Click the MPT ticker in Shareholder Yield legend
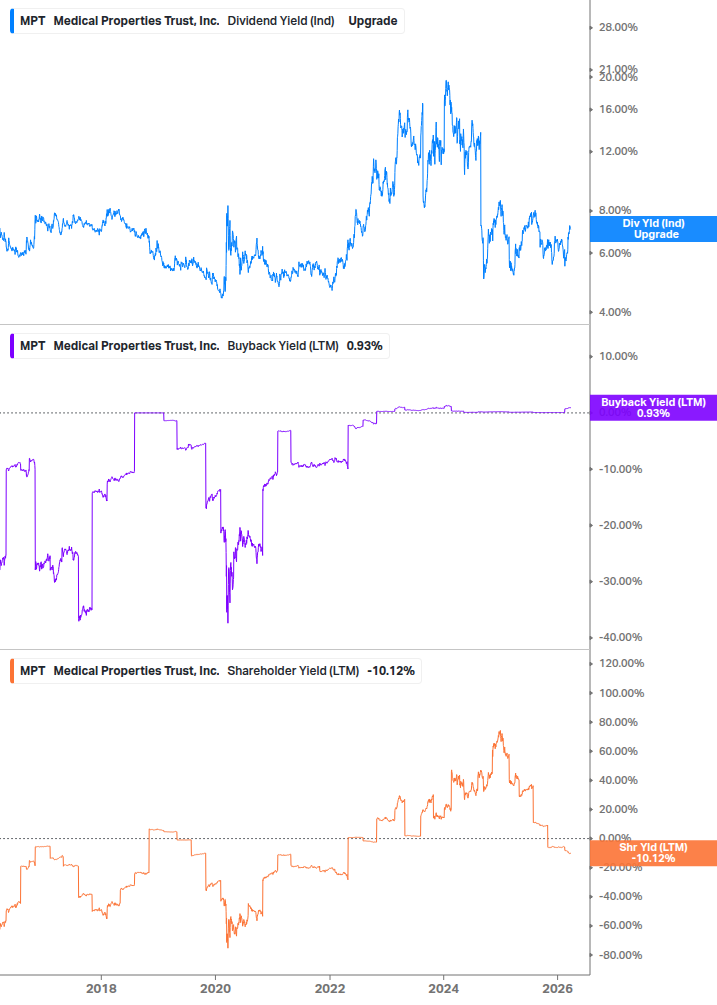This screenshot has height=1005, width=717. [x=33, y=671]
